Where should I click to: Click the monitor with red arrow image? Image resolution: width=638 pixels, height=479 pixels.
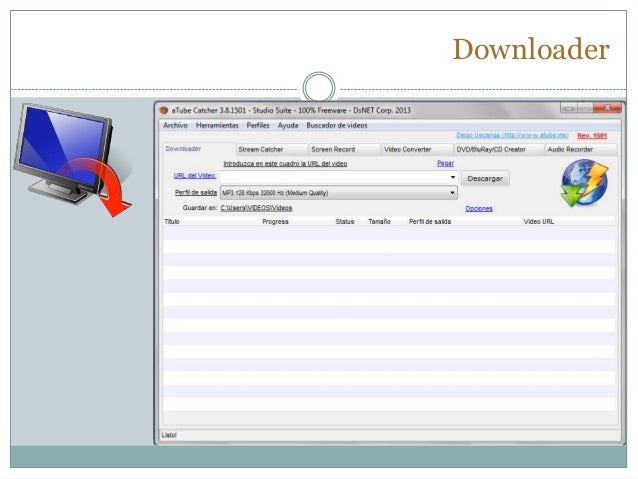click(x=72, y=160)
